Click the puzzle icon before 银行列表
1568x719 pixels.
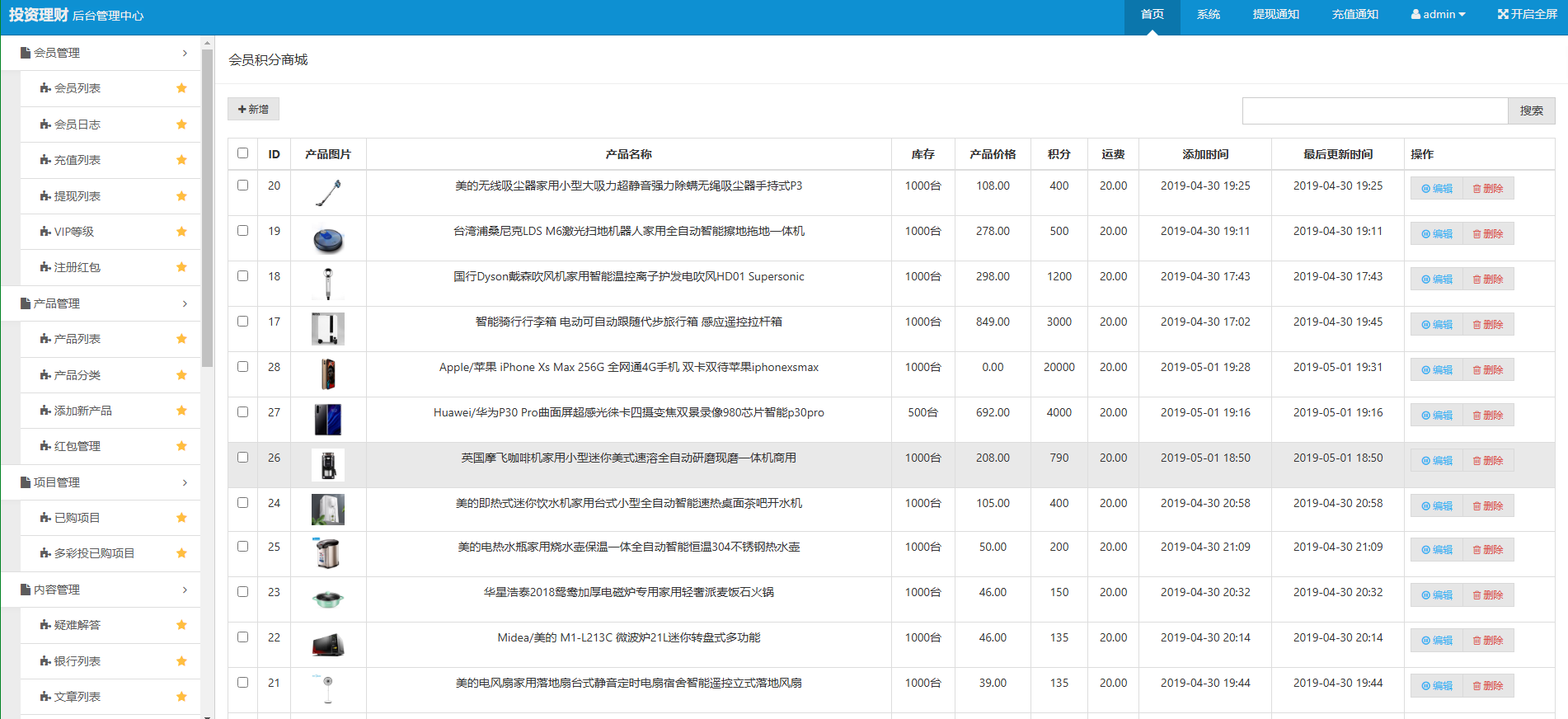[45, 661]
